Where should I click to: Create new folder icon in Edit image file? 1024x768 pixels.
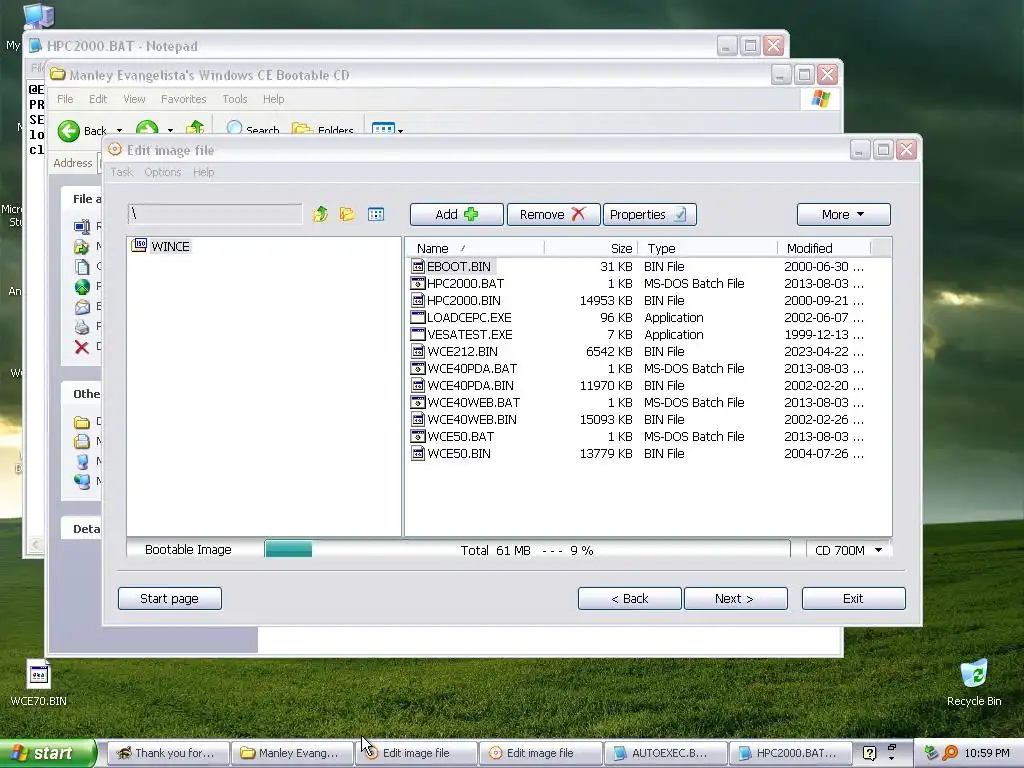click(x=347, y=214)
